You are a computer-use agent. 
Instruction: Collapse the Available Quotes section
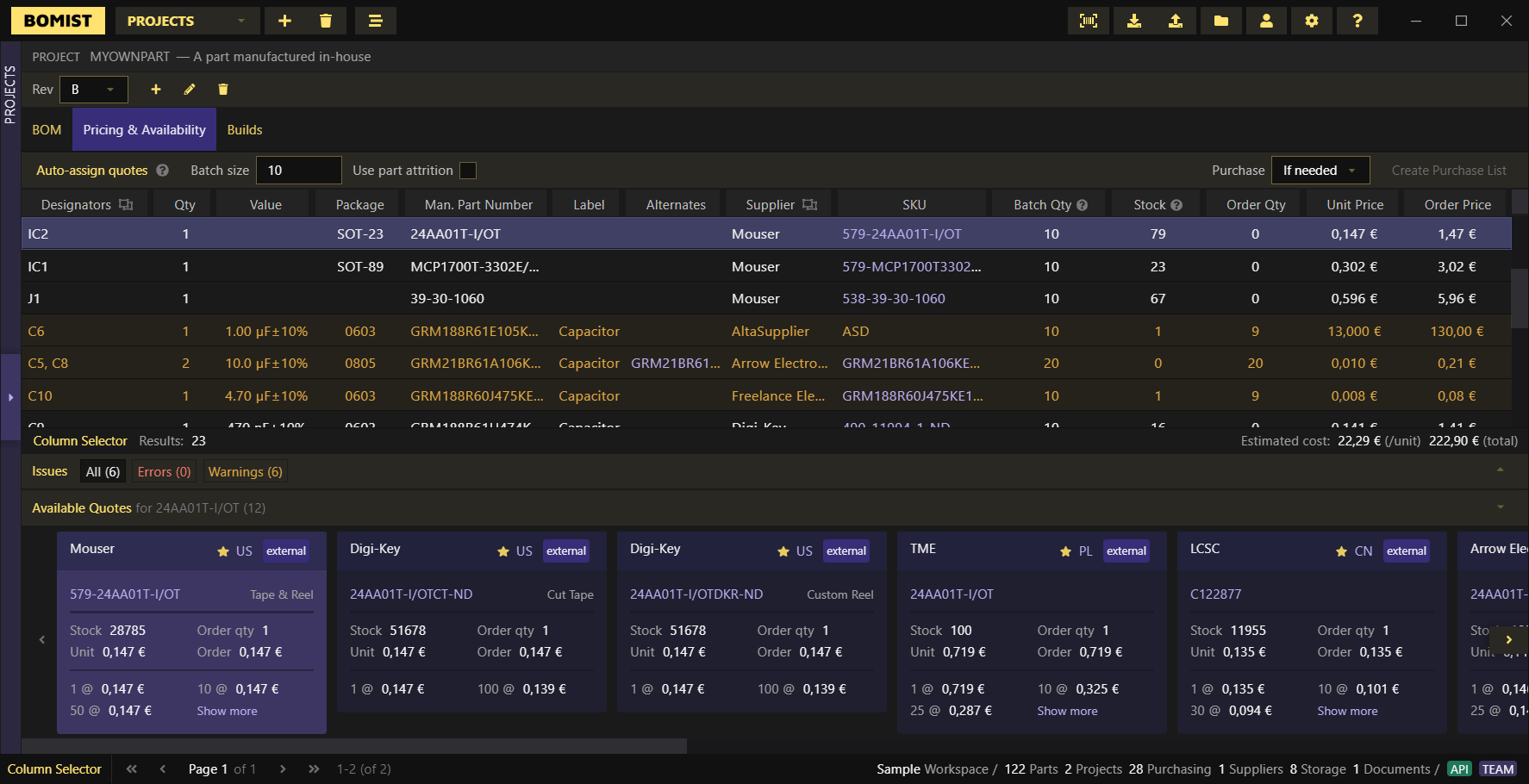click(x=1499, y=507)
